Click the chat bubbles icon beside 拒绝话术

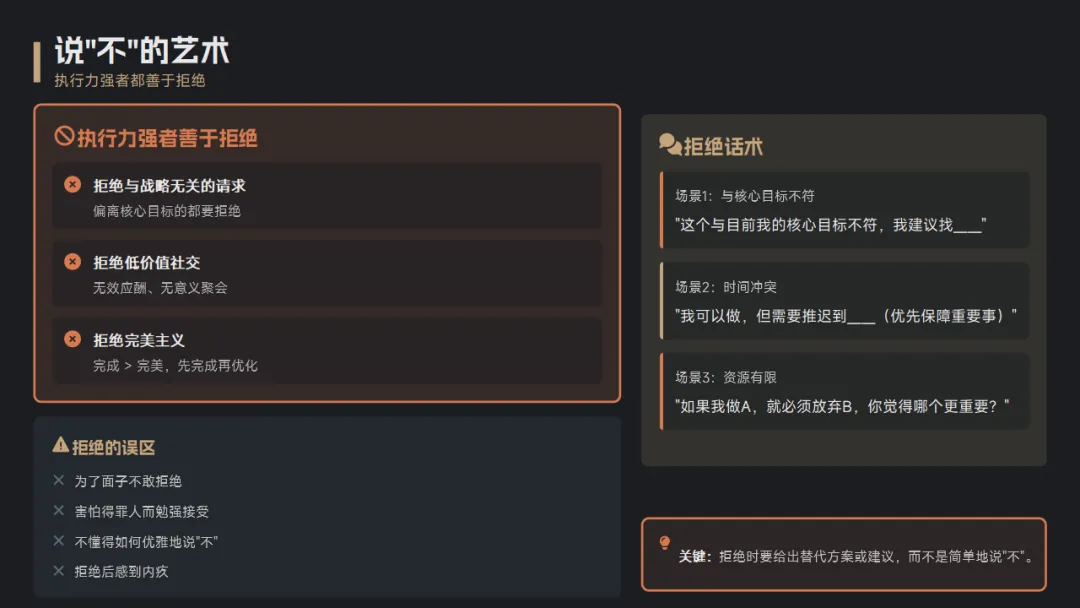point(669,145)
